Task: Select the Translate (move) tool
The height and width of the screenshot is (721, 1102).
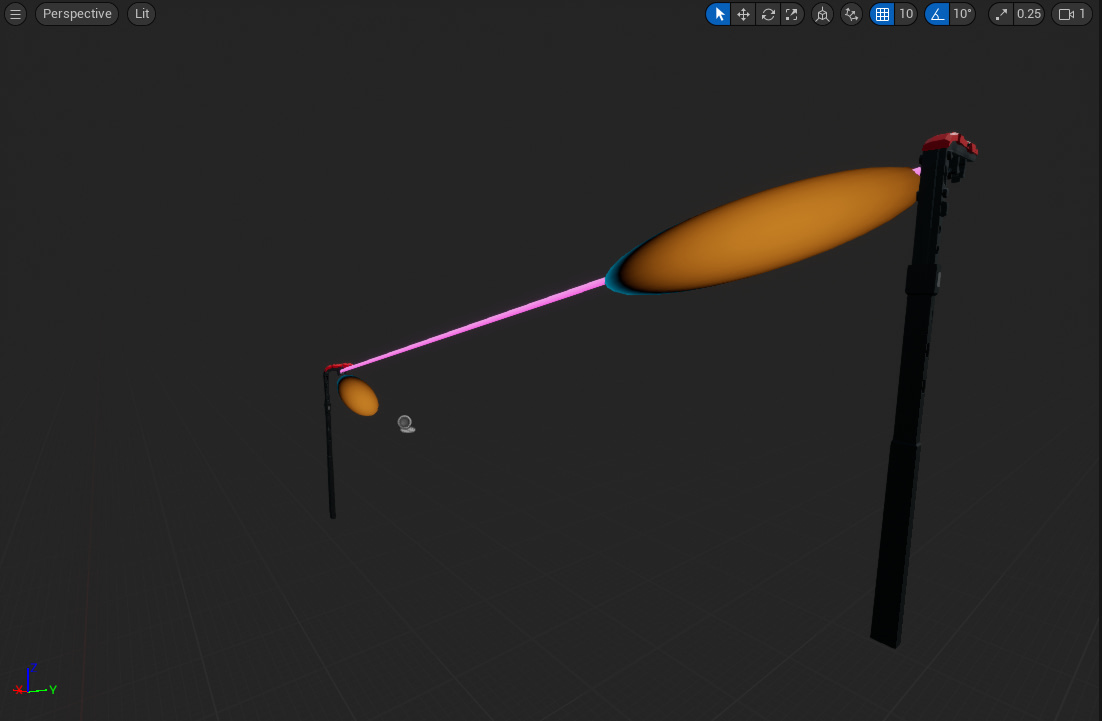Action: [x=743, y=14]
